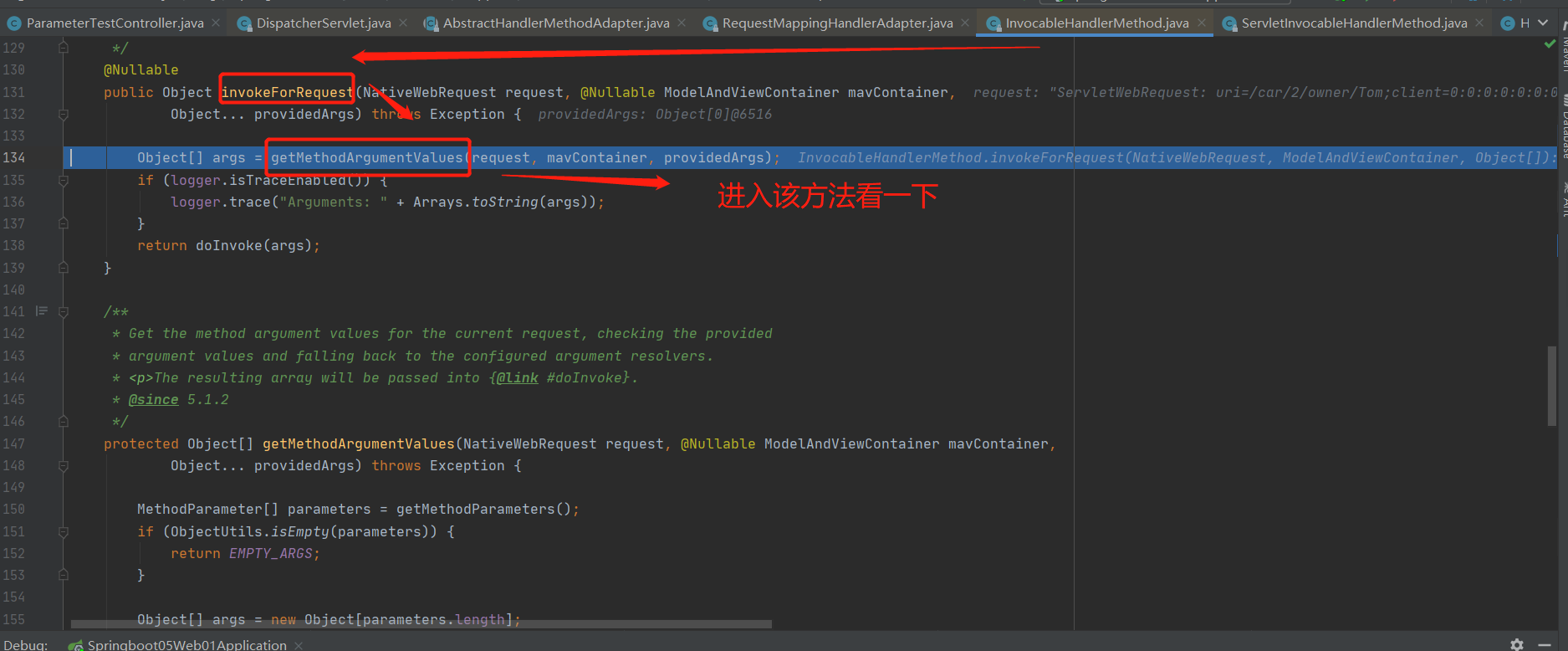The image size is (1568, 651).
Task: Collapse isEmpty if-block fold line 151
Action: point(64,531)
